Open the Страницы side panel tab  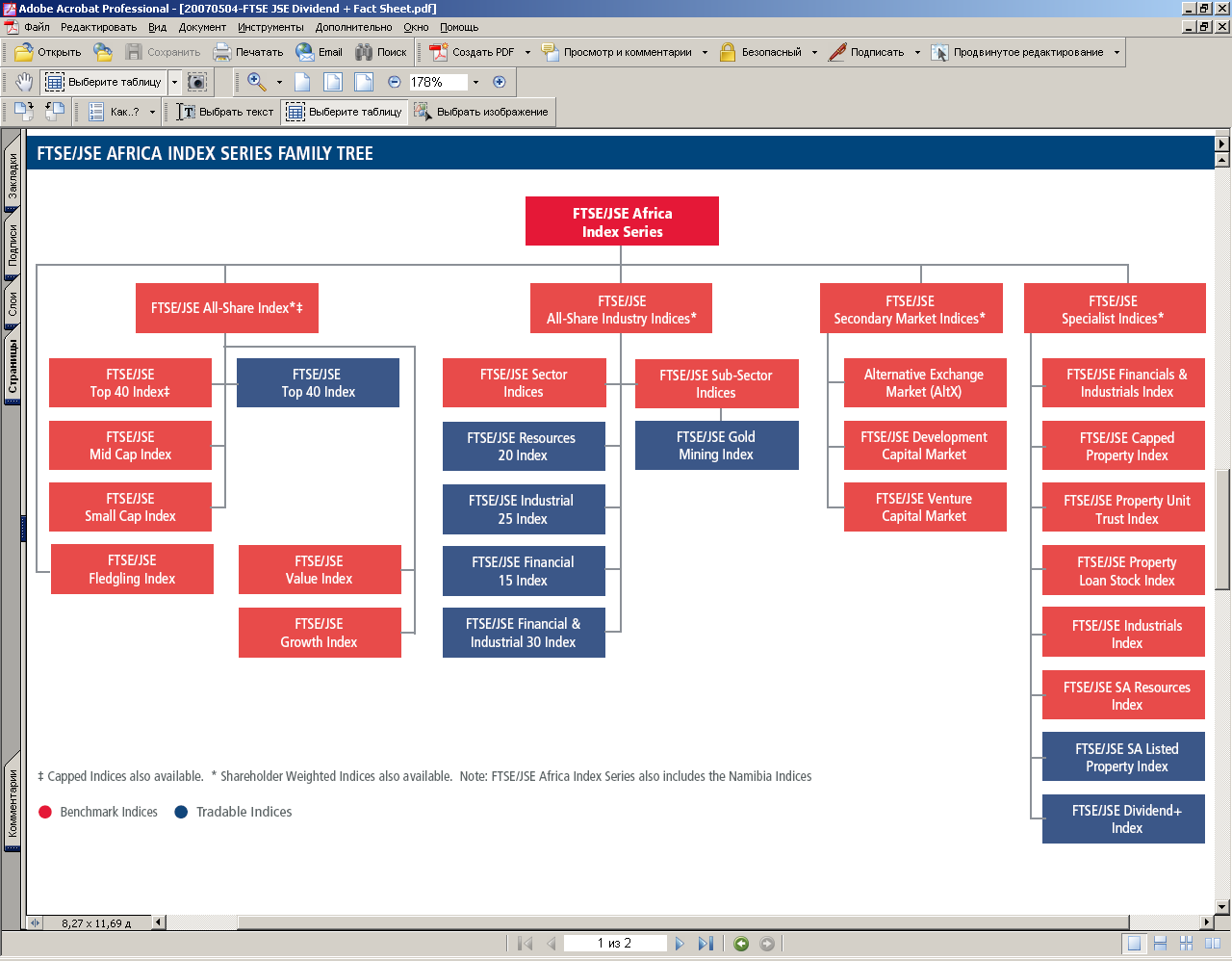tap(13, 366)
